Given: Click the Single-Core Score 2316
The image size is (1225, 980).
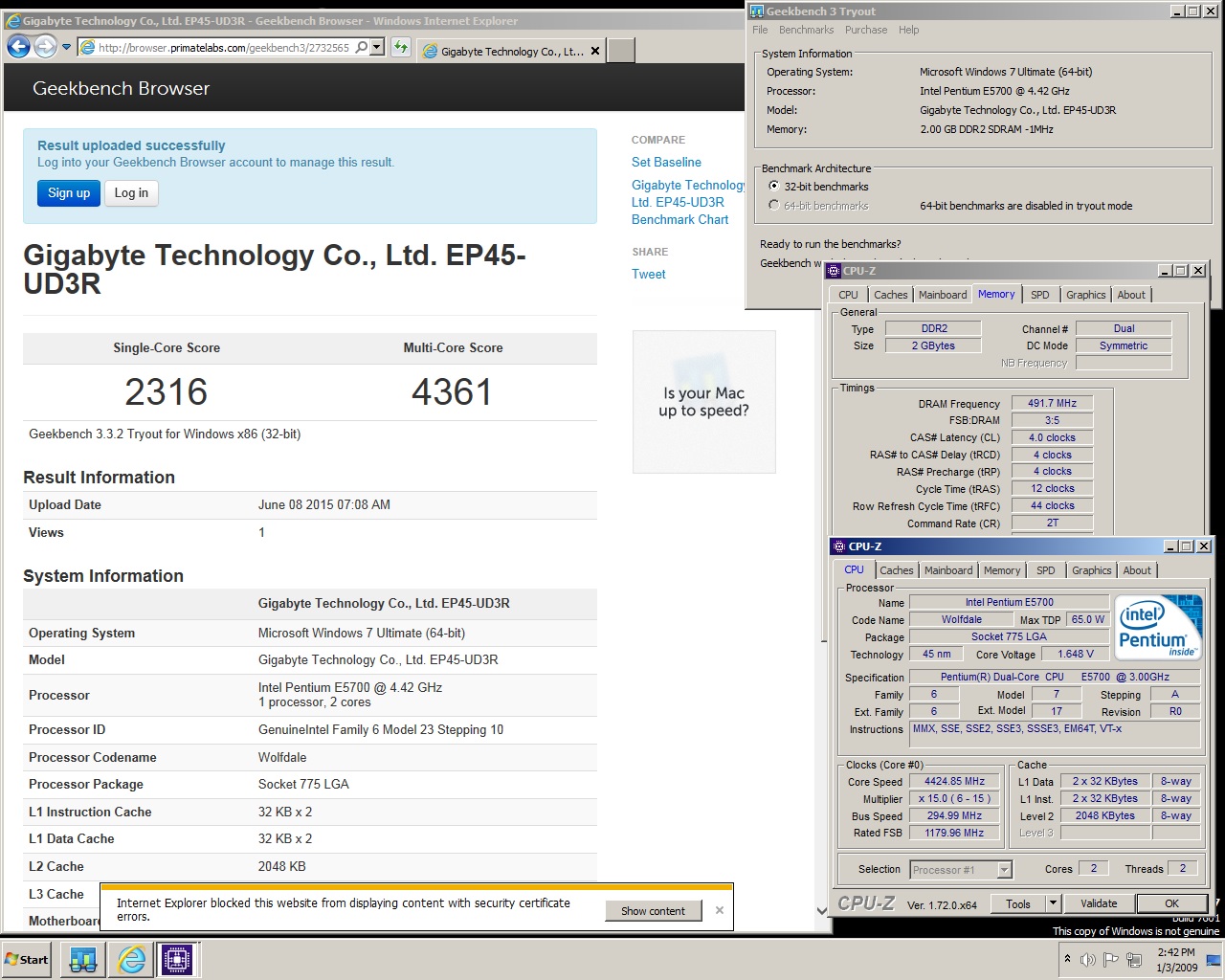Looking at the screenshot, I should (167, 392).
